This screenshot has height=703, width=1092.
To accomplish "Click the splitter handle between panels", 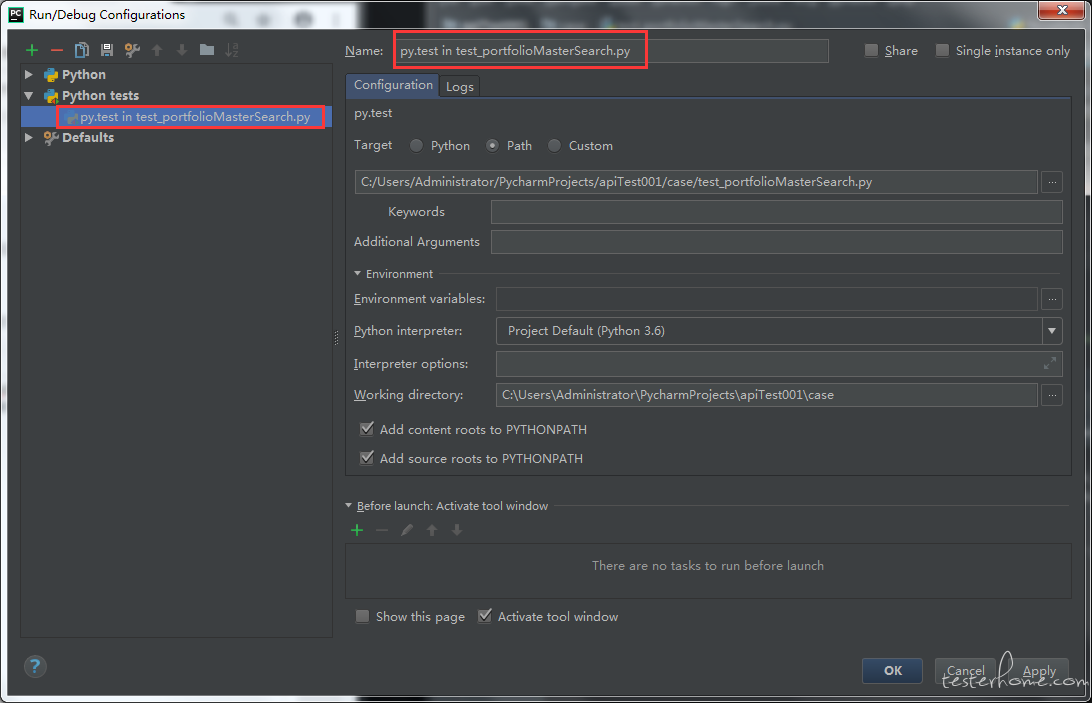I will pyautogui.click(x=336, y=338).
